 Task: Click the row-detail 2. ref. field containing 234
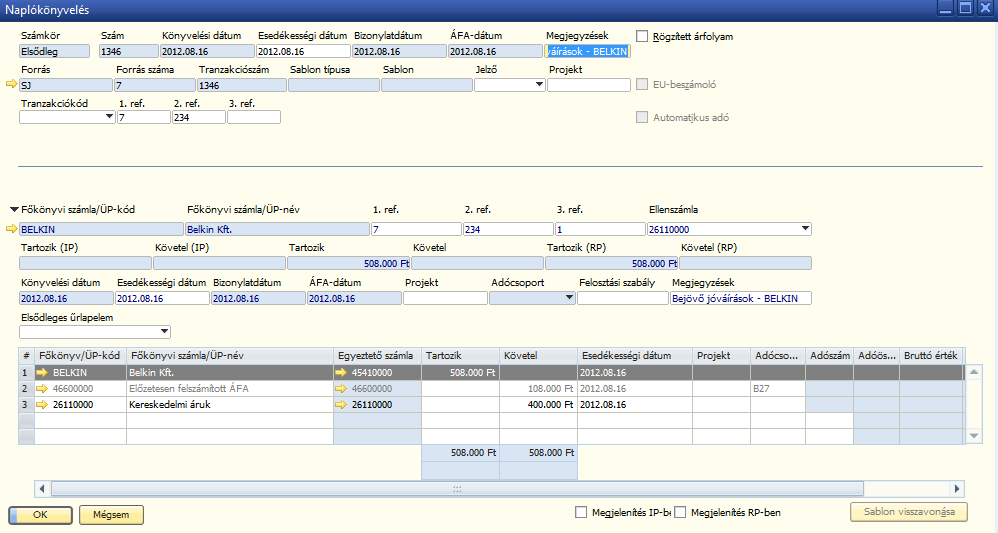point(508,229)
